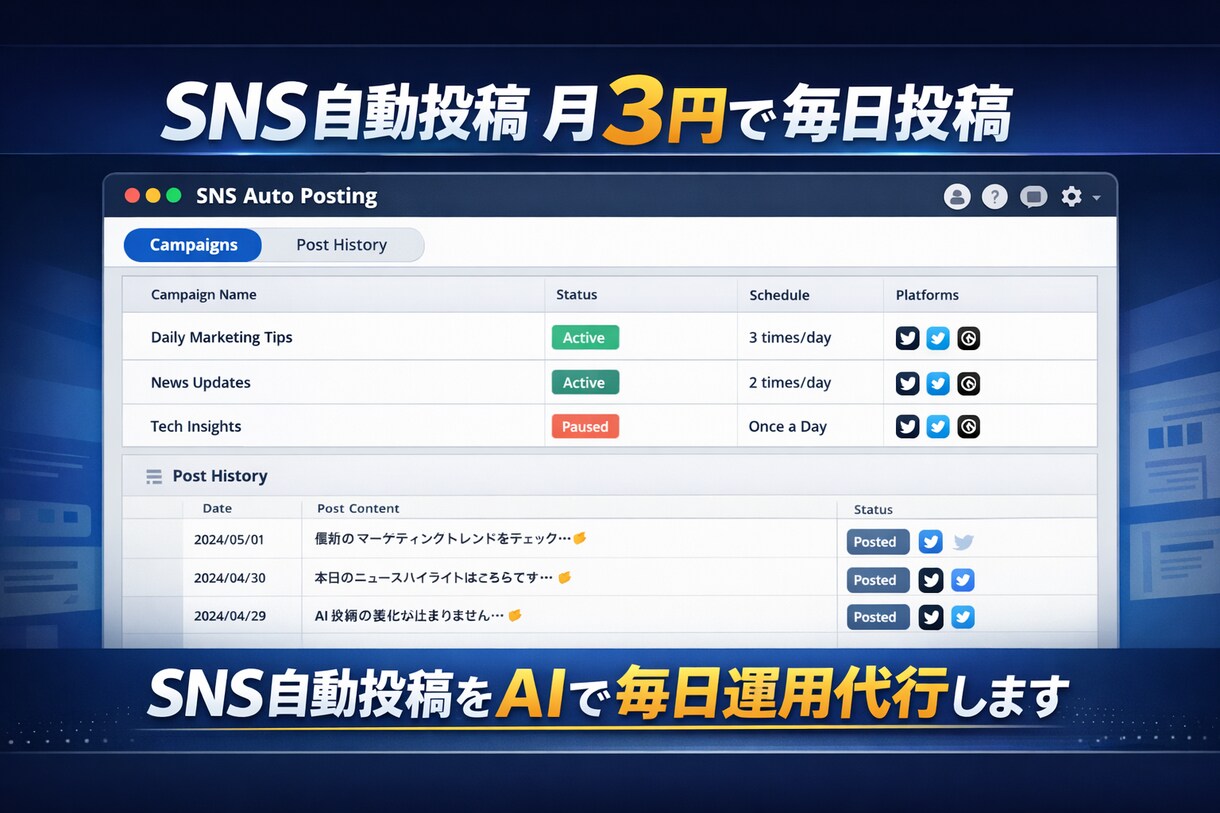
Task: Select the Tech Insights campaign name
Action: (196, 426)
